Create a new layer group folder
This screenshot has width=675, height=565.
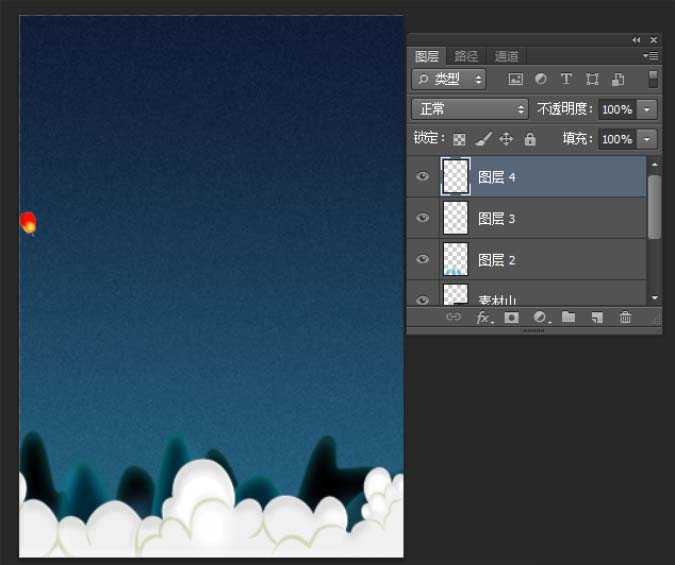(x=568, y=317)
